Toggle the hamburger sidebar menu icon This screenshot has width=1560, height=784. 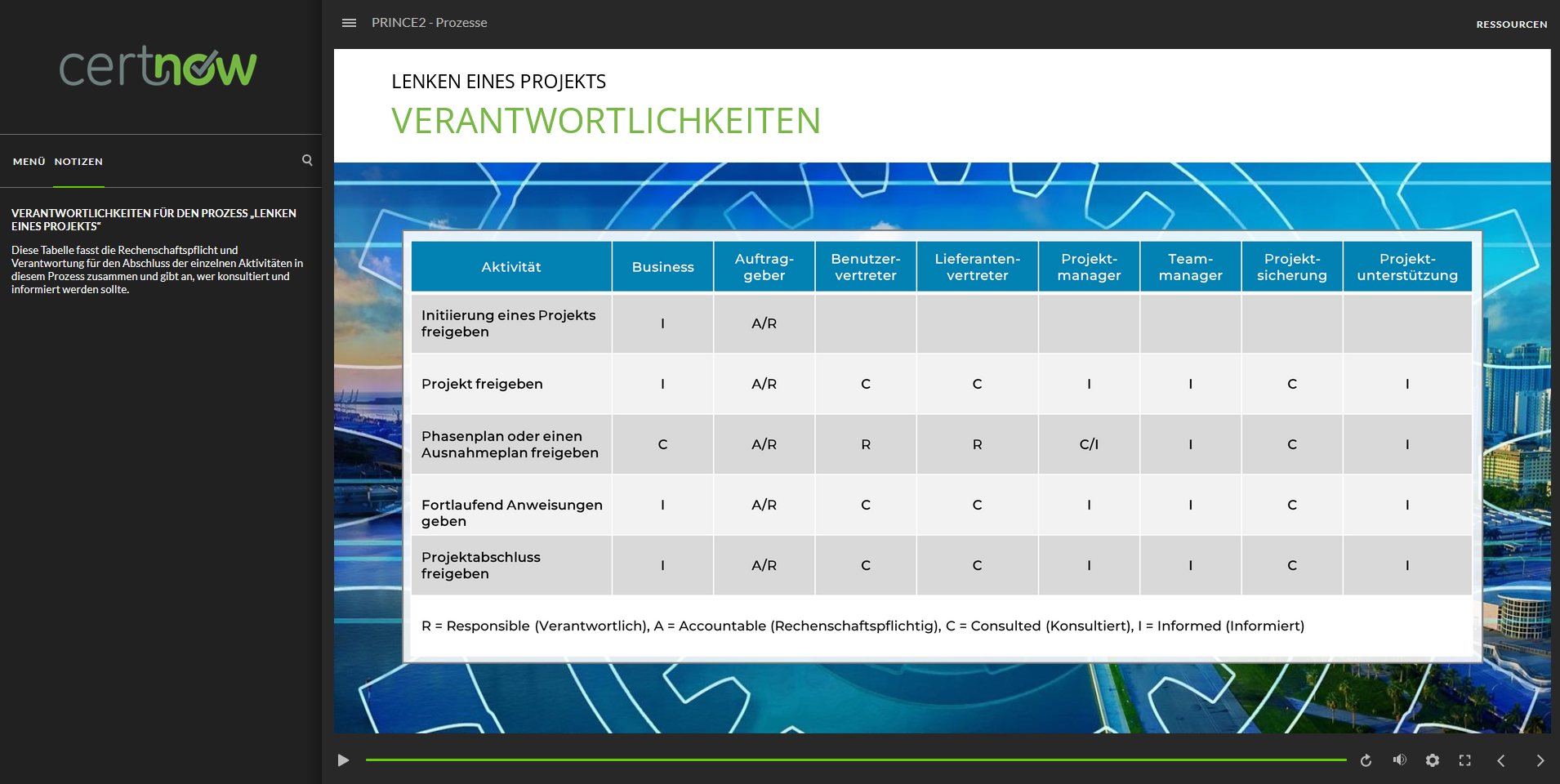click(349, 23)
